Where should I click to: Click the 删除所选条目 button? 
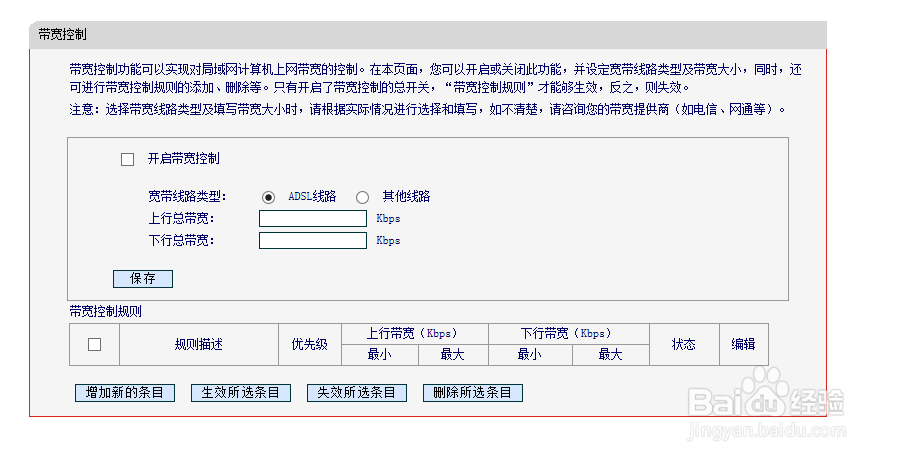pyautogui.click(x=473, y=393)
